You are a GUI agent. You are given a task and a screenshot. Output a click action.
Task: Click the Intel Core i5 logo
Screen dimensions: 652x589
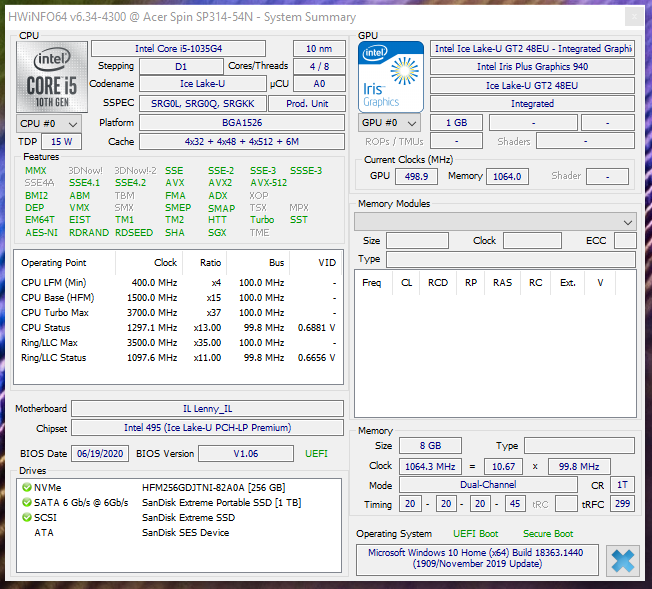pos(51,77)
